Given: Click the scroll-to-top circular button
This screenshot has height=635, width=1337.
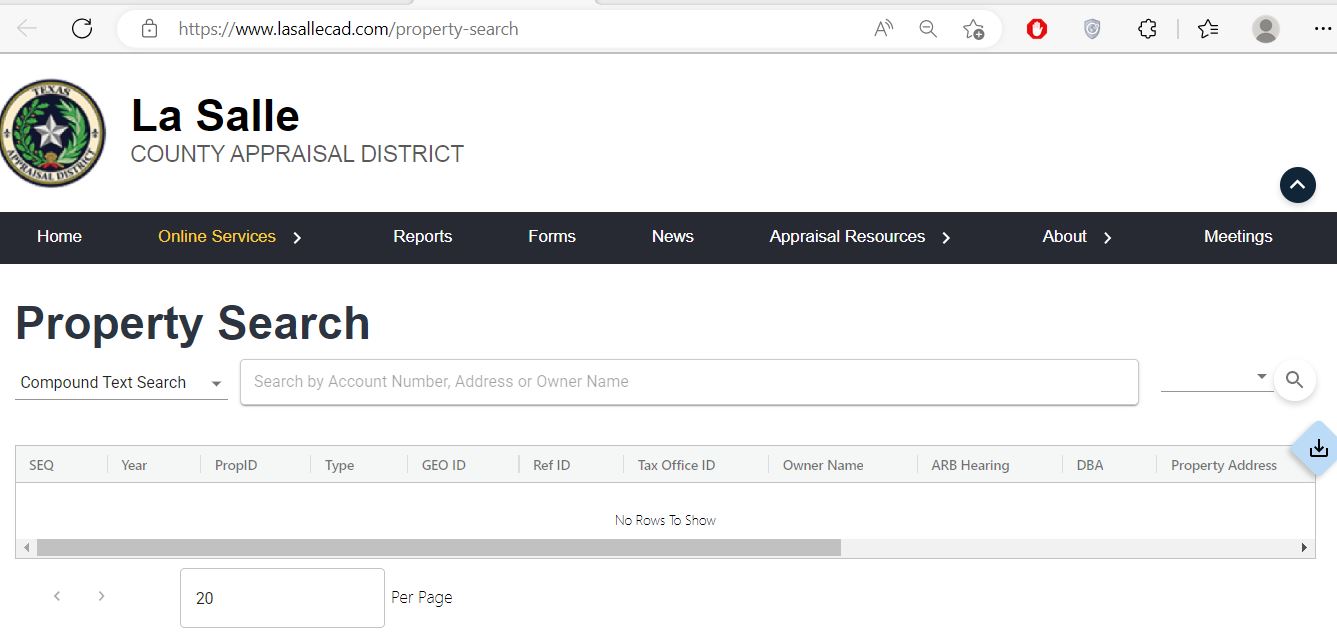Looking at the screenshot, I should [1297, 184].
